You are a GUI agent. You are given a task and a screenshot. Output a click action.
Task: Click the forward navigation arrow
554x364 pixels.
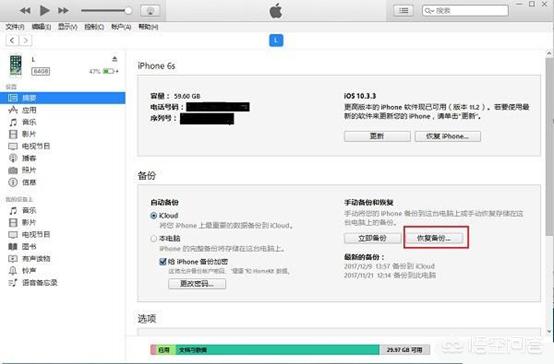click(x=25, y=40)
